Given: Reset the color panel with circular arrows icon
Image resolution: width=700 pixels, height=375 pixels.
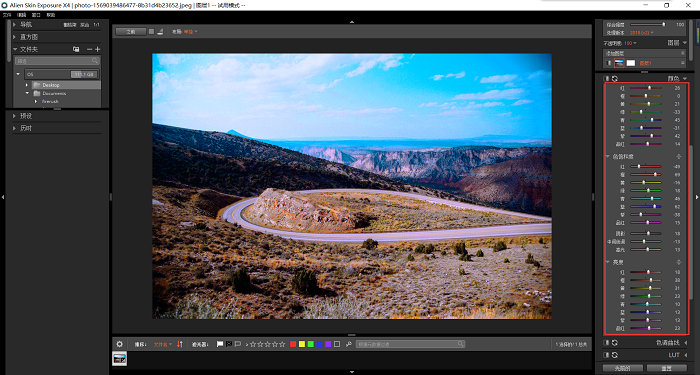Looking at the screenshot, I should click(615, 79).
